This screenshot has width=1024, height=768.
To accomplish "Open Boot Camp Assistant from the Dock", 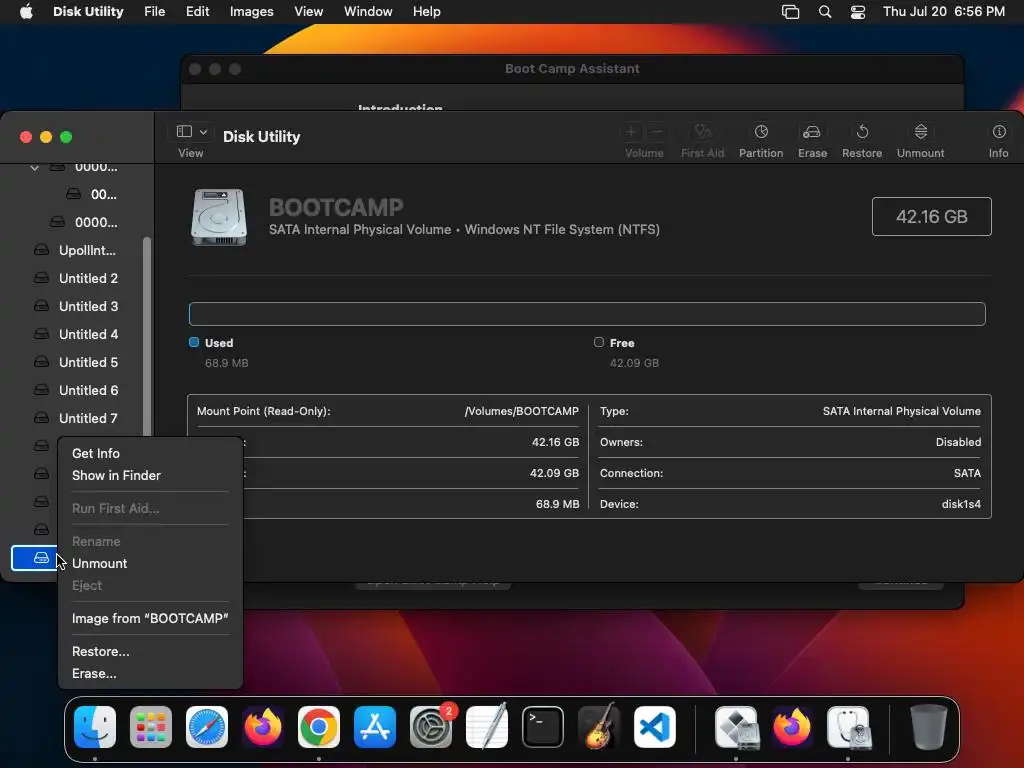I will [737, 727].
